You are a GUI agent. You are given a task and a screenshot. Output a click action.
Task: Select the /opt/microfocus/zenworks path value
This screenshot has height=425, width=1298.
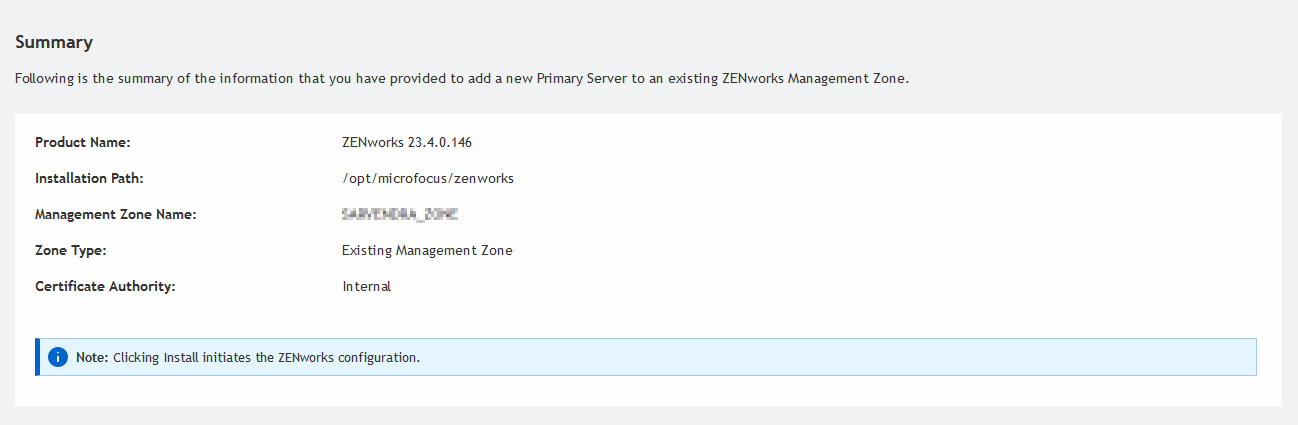428,178
